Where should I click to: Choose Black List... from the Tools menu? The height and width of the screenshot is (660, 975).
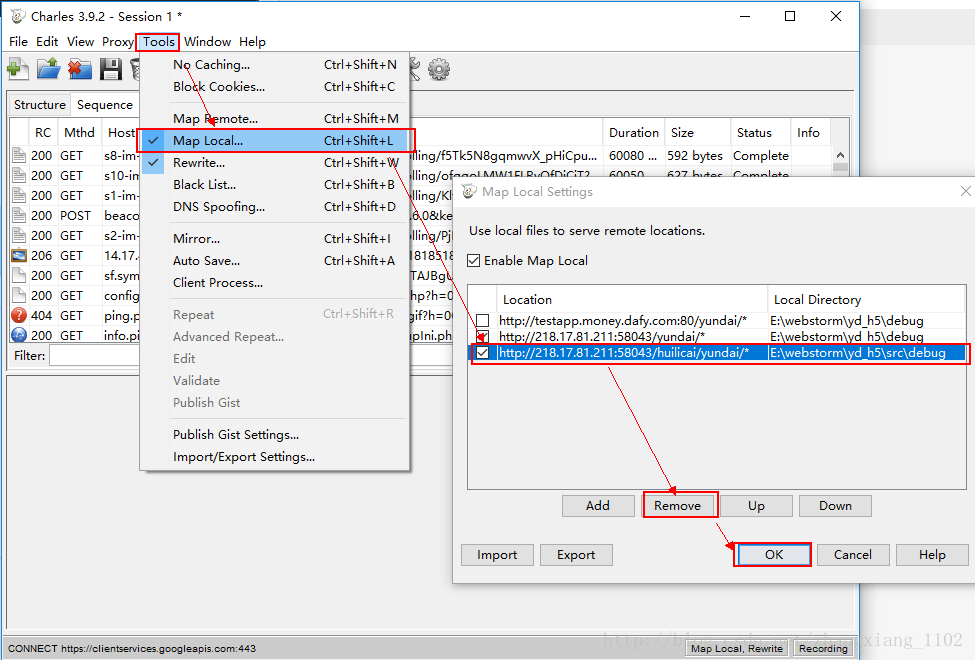274,185
